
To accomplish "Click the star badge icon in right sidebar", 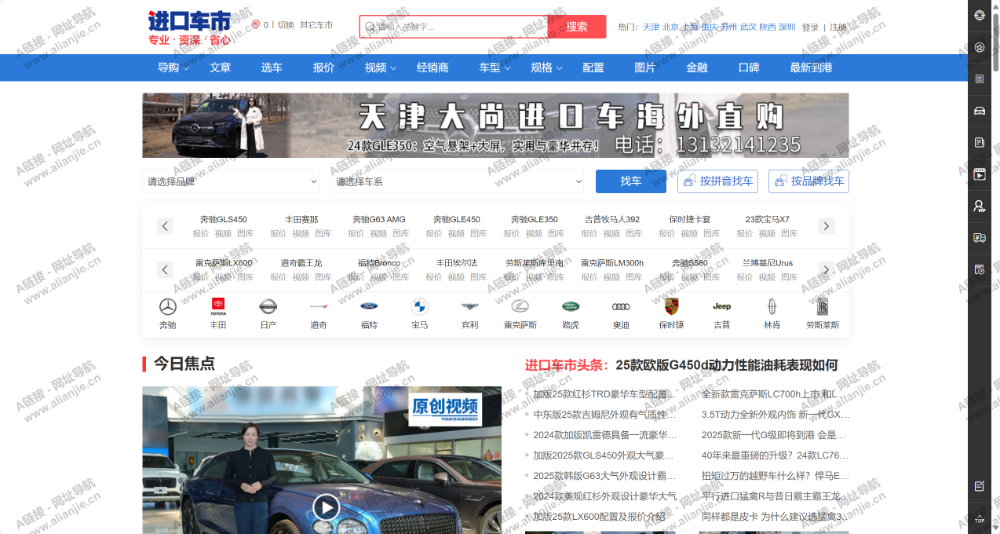I will (x=980, y=47).
